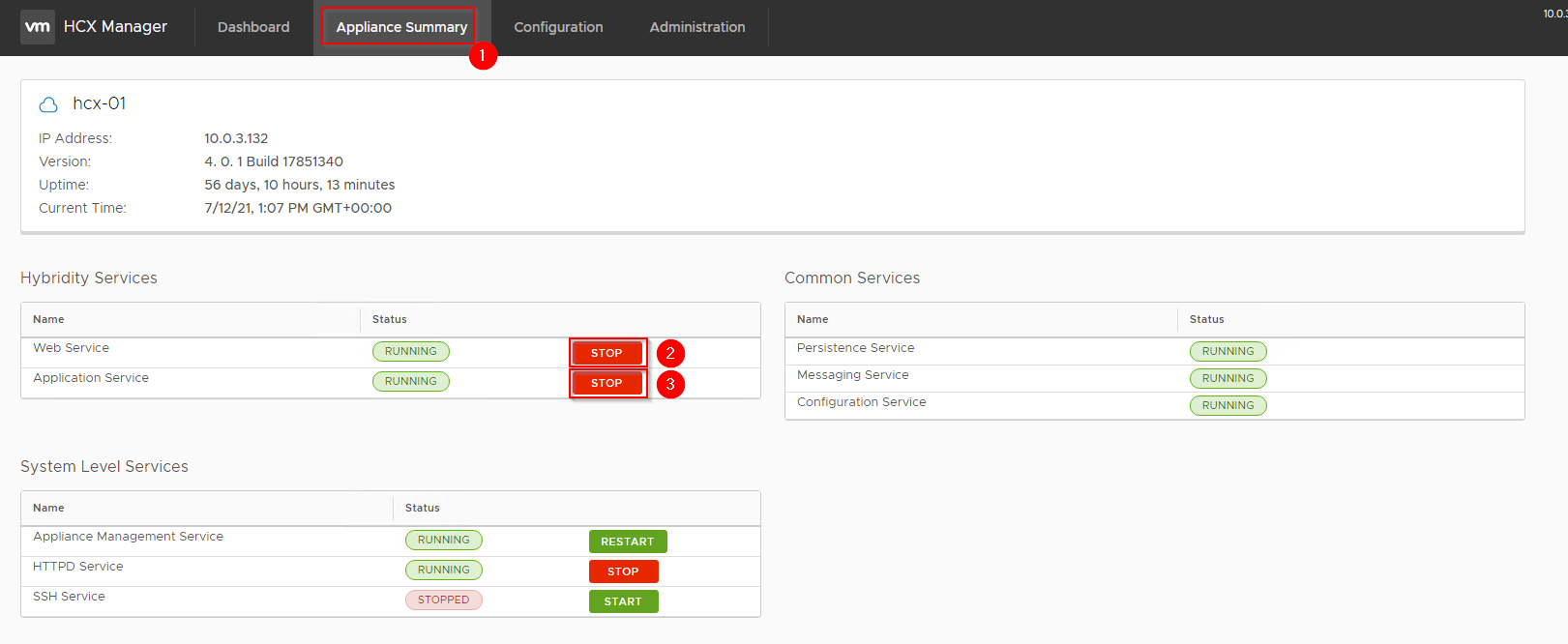Select the Appliance Management Service name
Image resolution: width=1568 pixels, height=644 pixels.
pyautogui.click(x=128, y=537)
